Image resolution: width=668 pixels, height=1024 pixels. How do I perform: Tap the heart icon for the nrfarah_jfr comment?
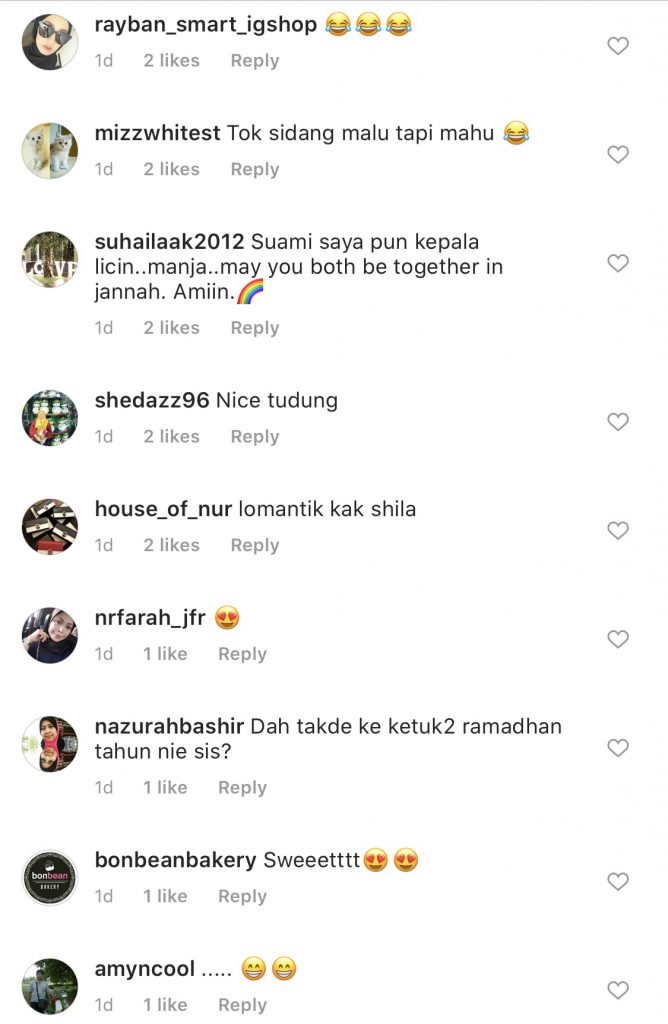click(x=618, y=639)
